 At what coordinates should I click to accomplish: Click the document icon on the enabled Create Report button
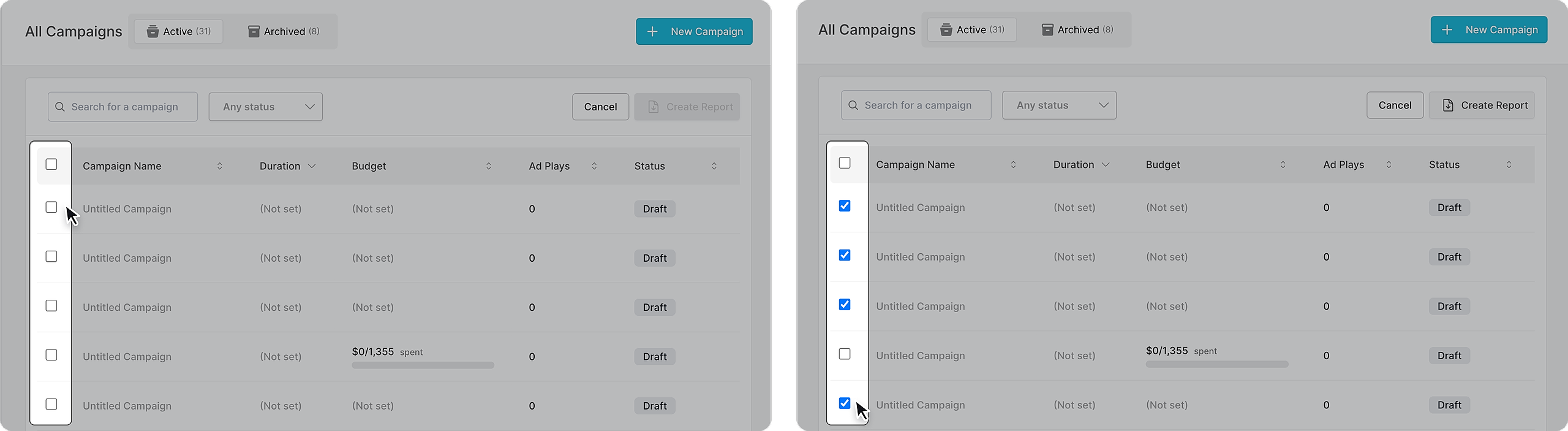(1448, 105)
